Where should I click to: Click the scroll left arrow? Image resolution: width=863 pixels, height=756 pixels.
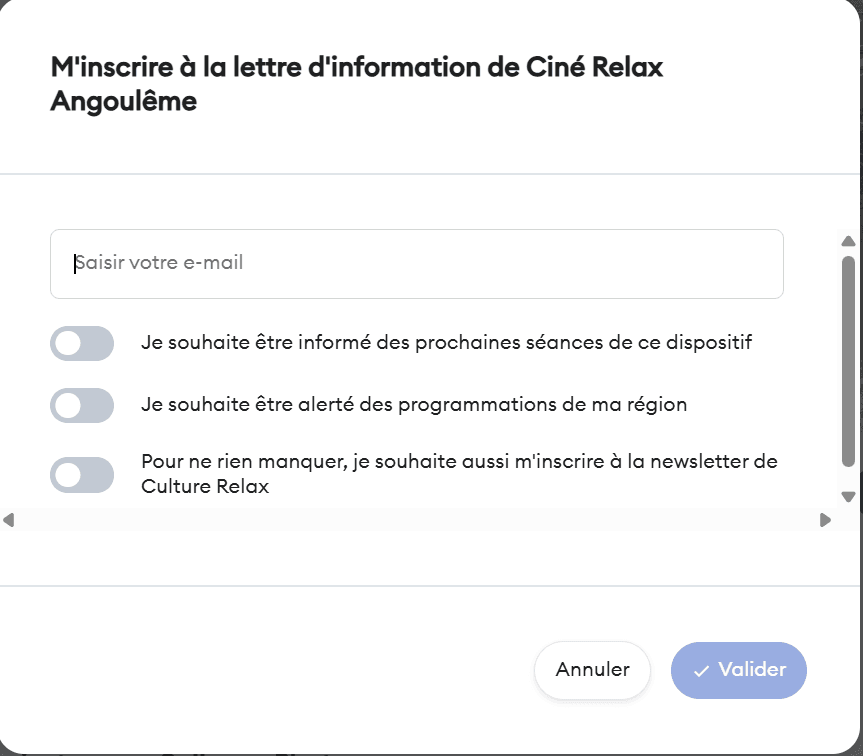pos(9,520)
